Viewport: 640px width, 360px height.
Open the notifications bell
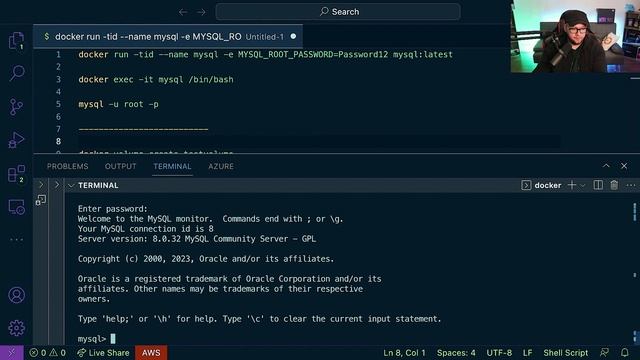pyautogui.click(x=625, y=353)
